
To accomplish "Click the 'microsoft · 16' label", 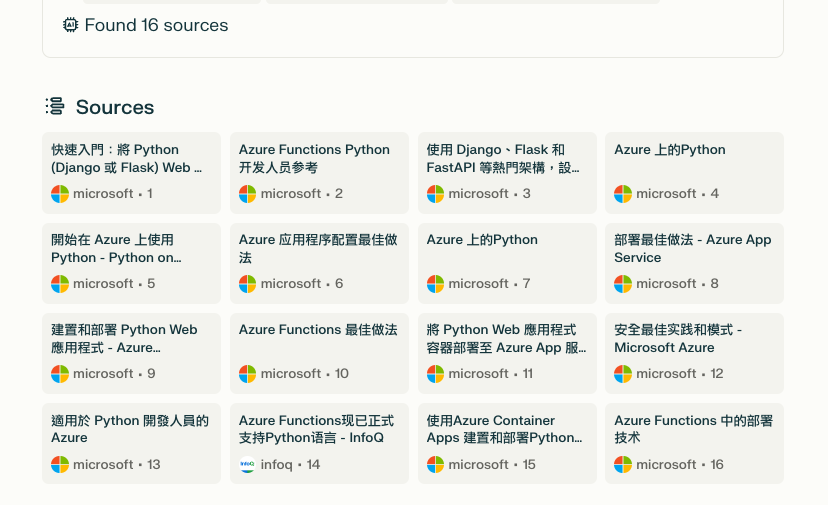I will tap(680, 465).
